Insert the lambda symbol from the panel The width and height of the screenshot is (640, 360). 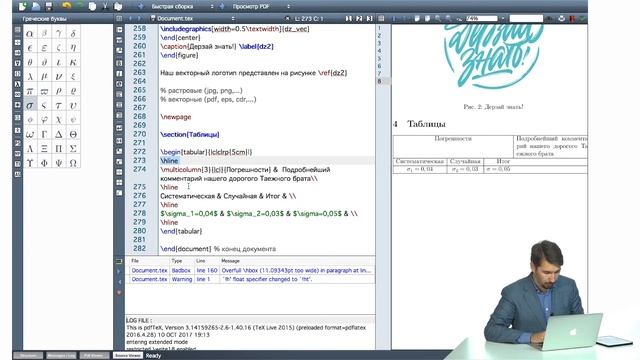pos(30,76)
